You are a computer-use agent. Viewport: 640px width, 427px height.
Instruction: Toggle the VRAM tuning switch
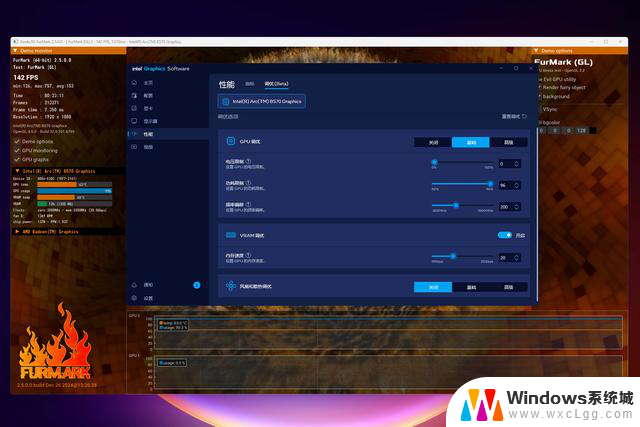(504, 235)
